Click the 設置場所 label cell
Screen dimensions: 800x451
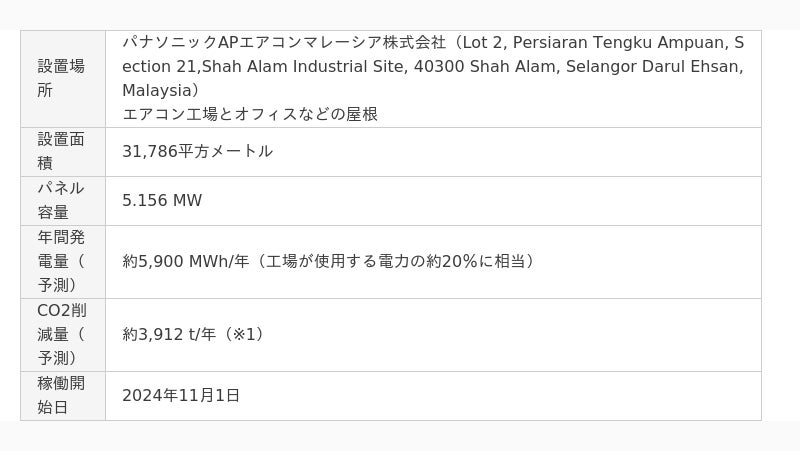coord(62,78)
